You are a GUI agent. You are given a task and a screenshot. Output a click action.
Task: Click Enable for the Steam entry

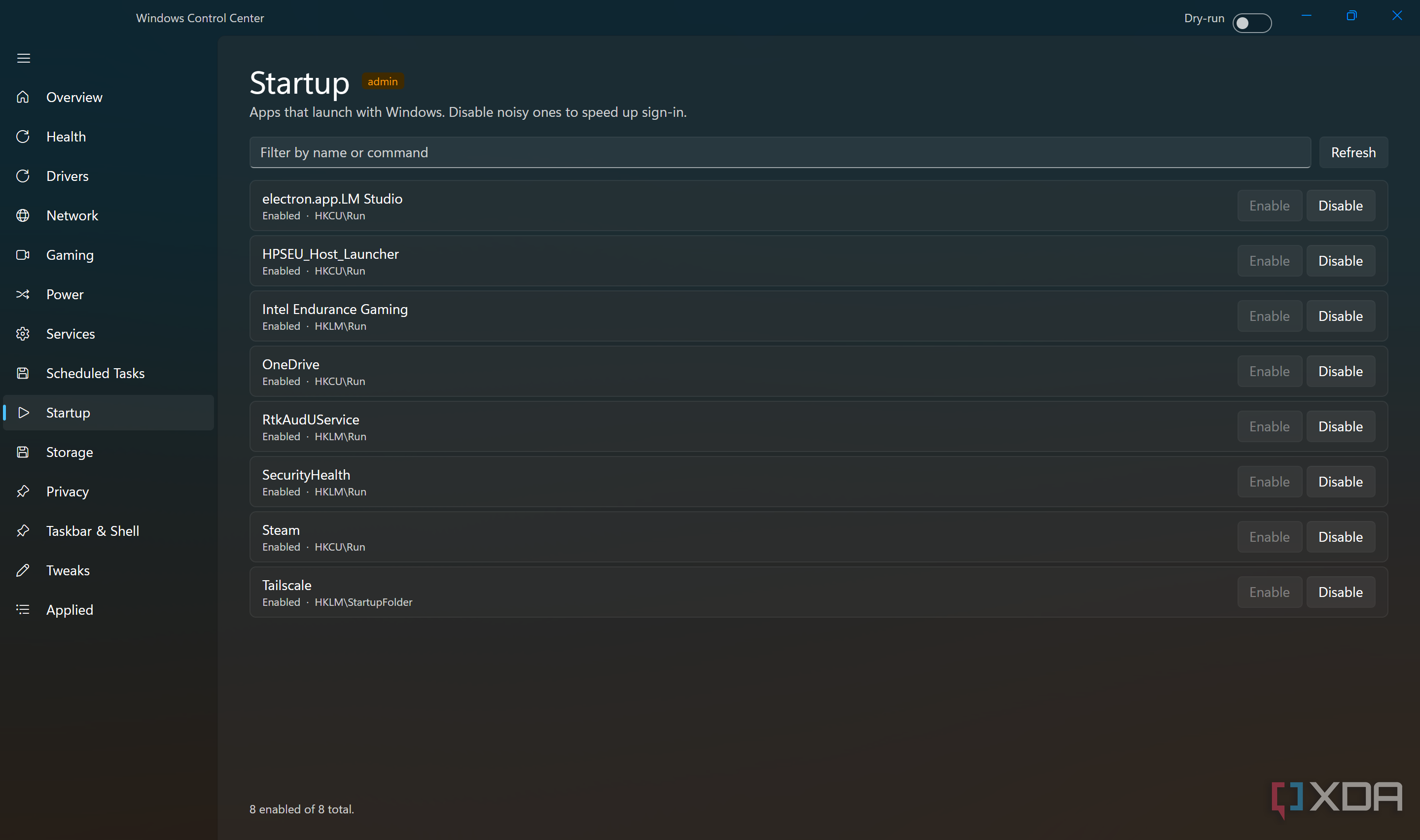tap(1270, 537)
